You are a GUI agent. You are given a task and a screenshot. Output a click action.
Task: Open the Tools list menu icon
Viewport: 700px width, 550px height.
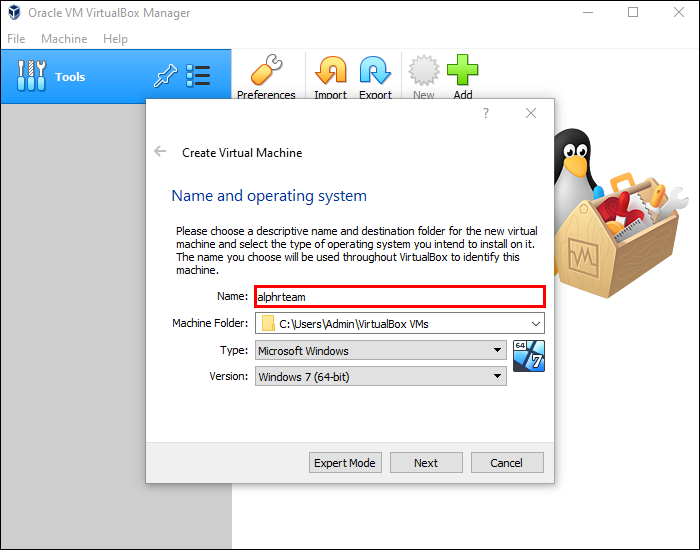[x=198, y=76]
